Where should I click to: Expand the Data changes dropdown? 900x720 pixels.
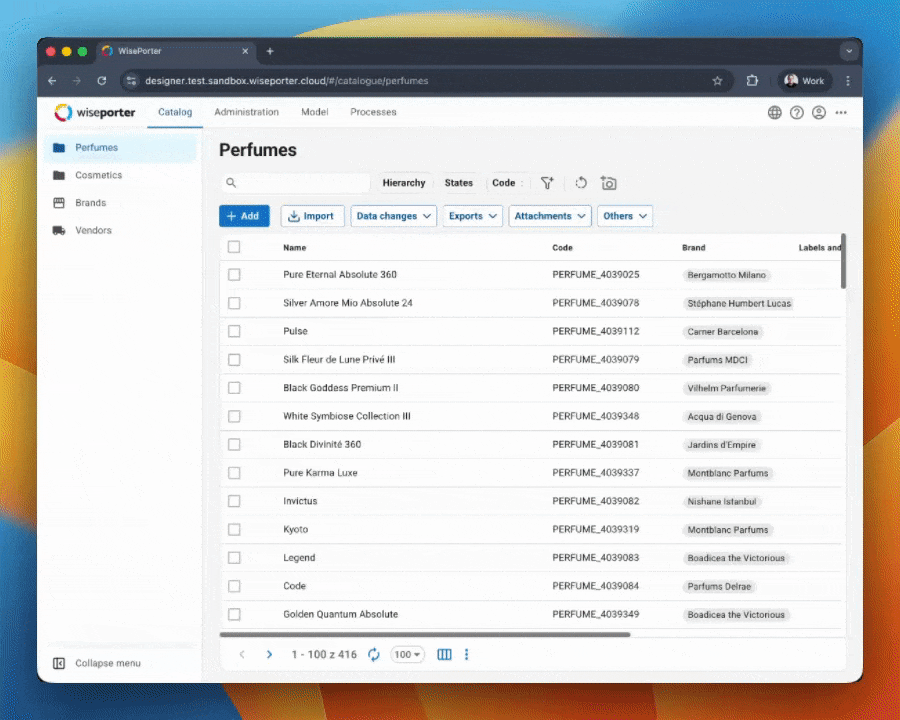click(x=394, y=216)
